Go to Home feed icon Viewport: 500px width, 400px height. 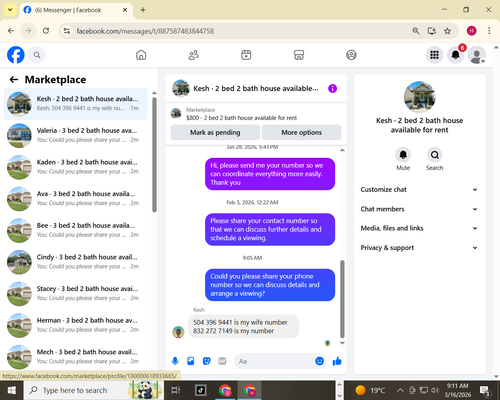tap(141, 55)
